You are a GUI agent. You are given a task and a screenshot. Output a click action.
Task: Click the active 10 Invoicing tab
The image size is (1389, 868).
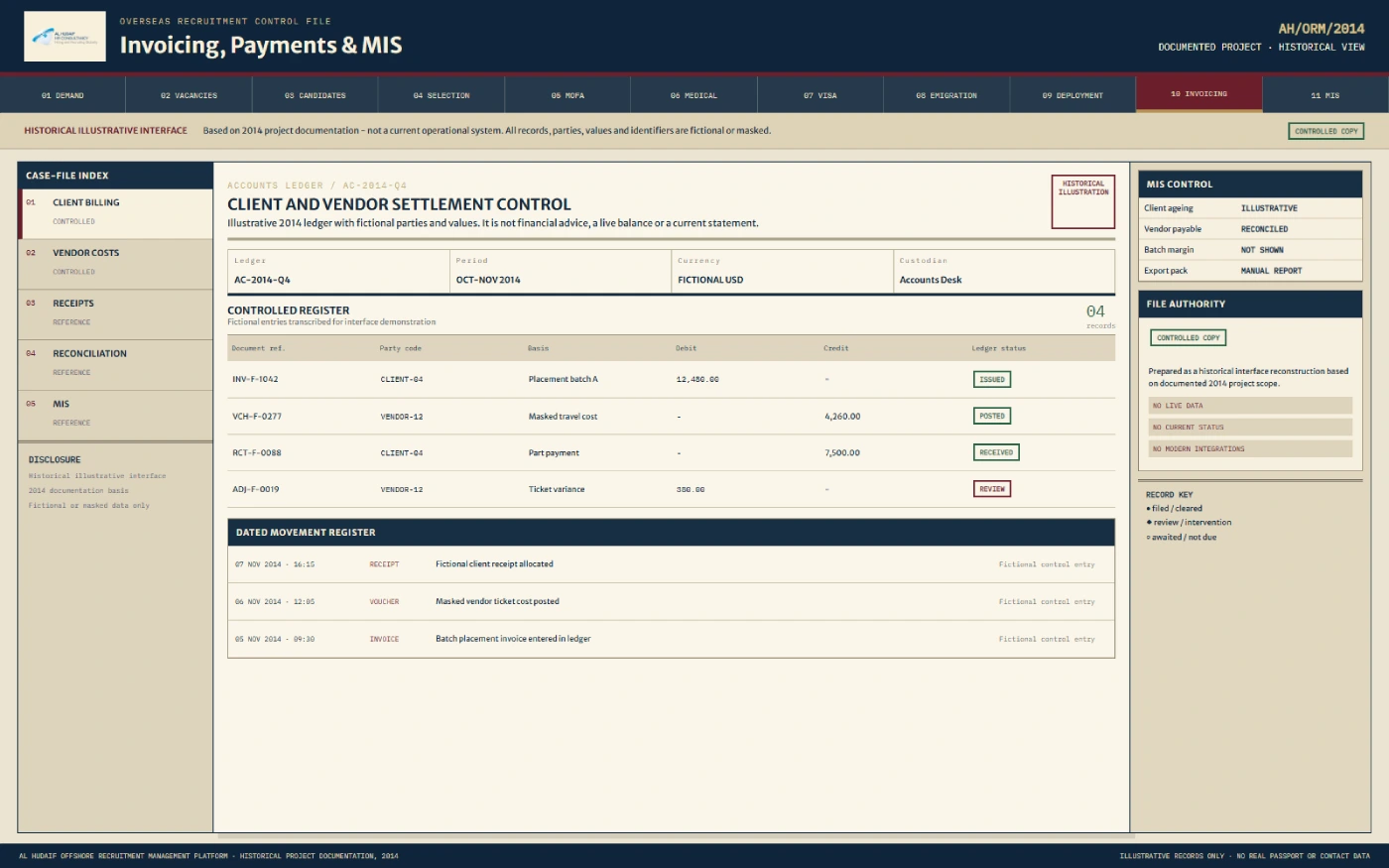1199,94
